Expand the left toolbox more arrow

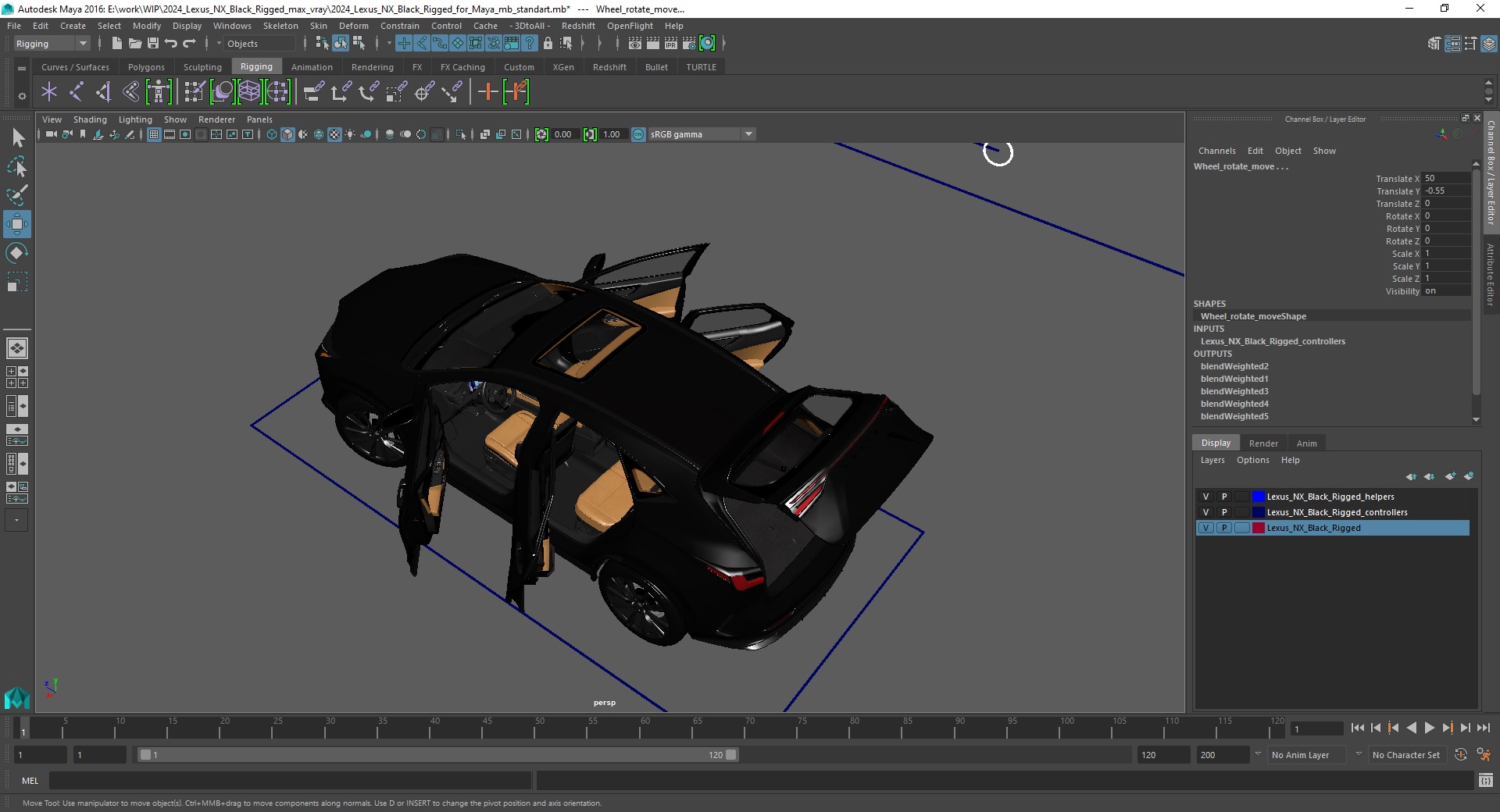[17, 520]
